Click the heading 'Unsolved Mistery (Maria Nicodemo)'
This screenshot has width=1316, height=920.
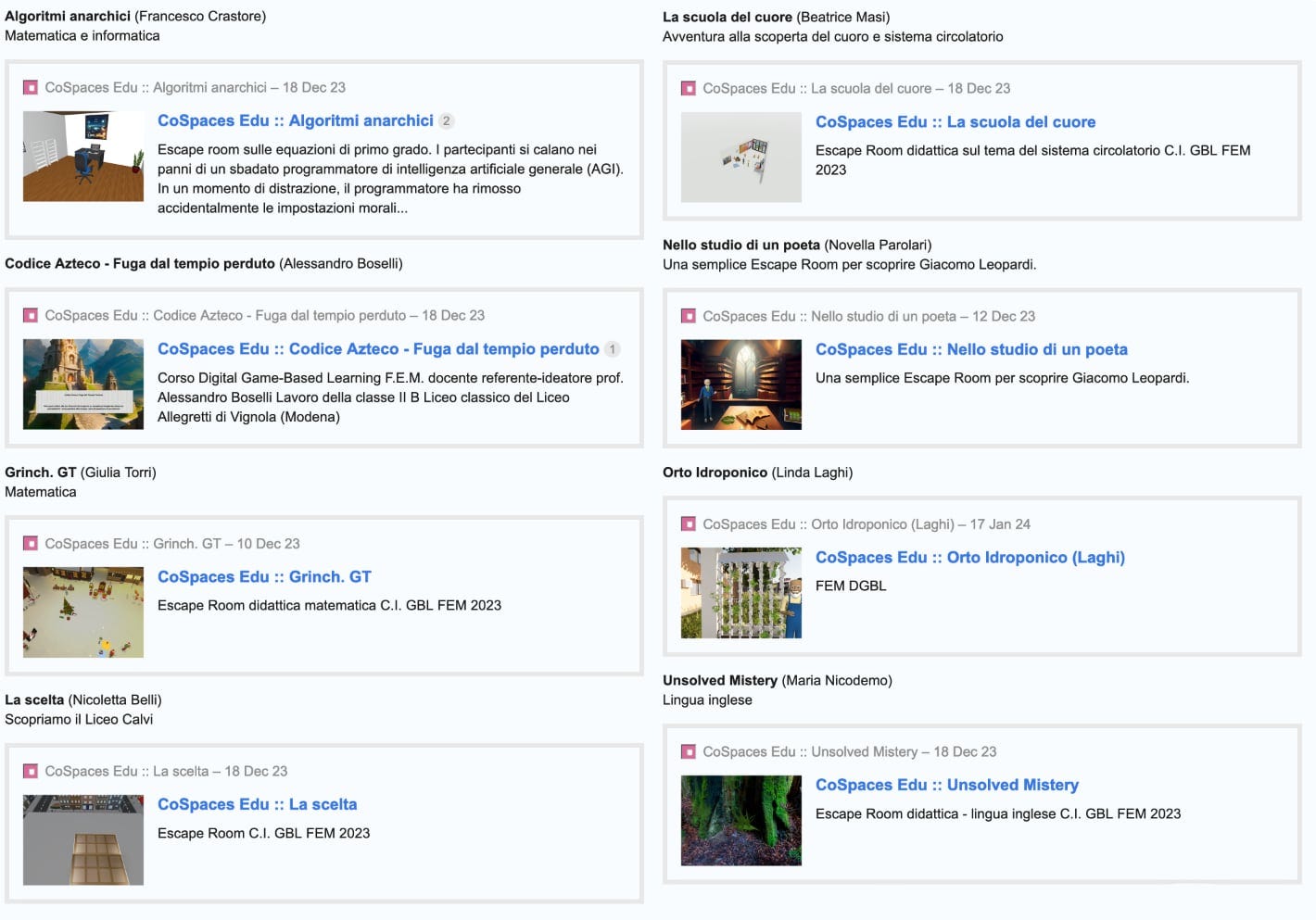[x=778, y=681]
